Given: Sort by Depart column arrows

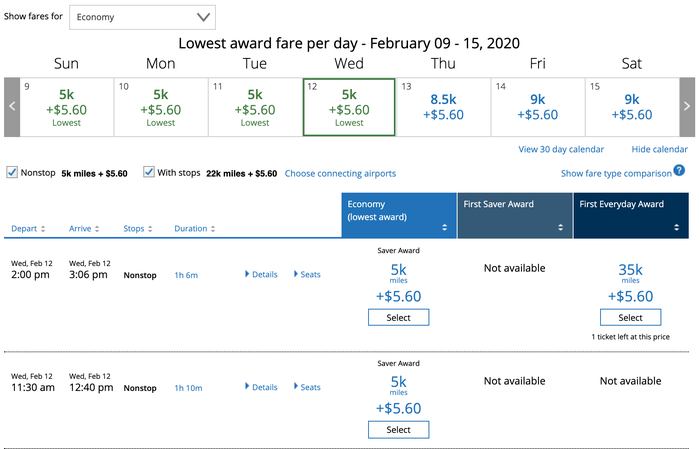Looking at the screenshot, I should tap(43, 229).
